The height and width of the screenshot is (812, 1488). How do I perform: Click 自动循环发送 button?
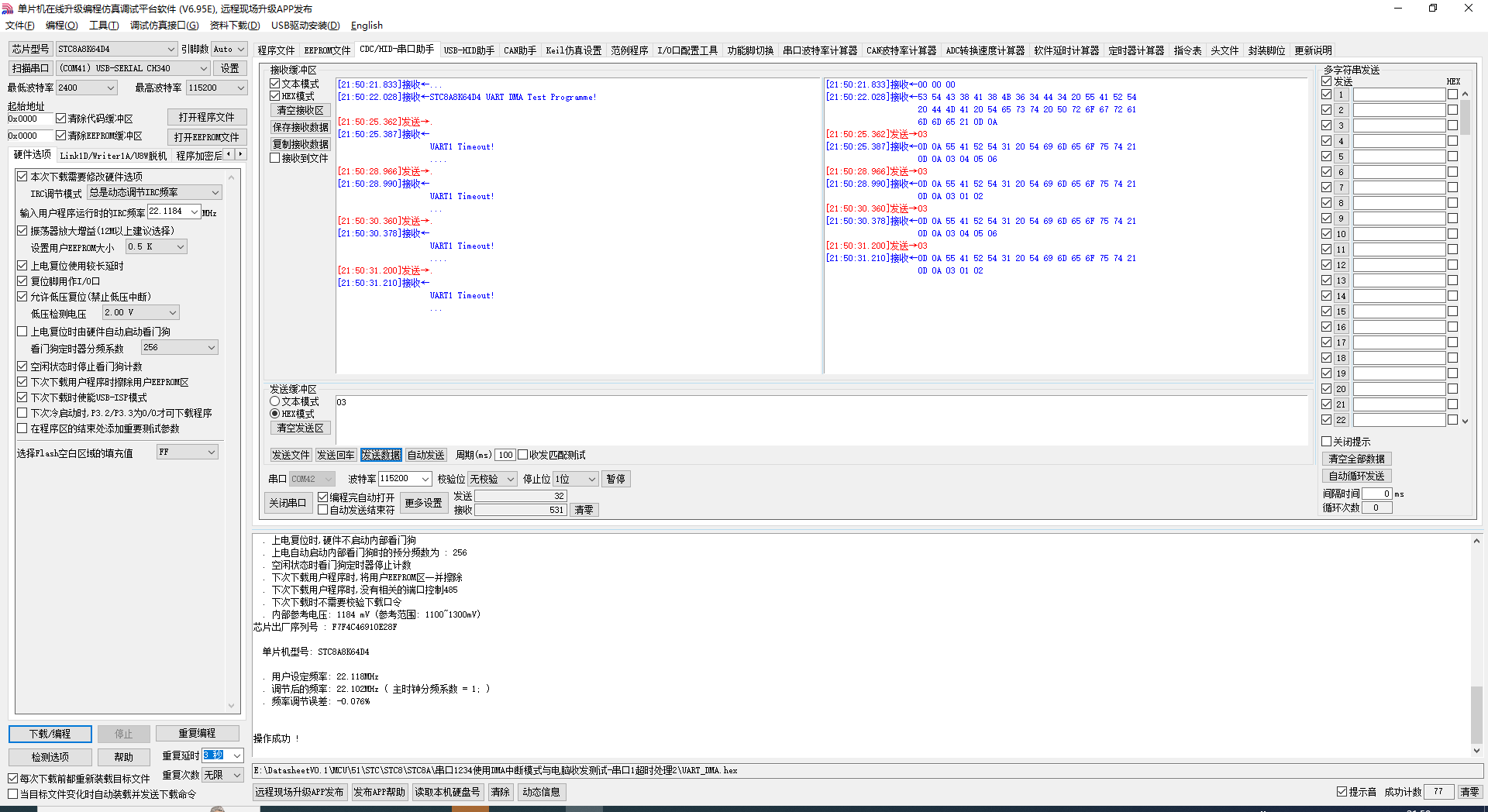click(1356, 476)
